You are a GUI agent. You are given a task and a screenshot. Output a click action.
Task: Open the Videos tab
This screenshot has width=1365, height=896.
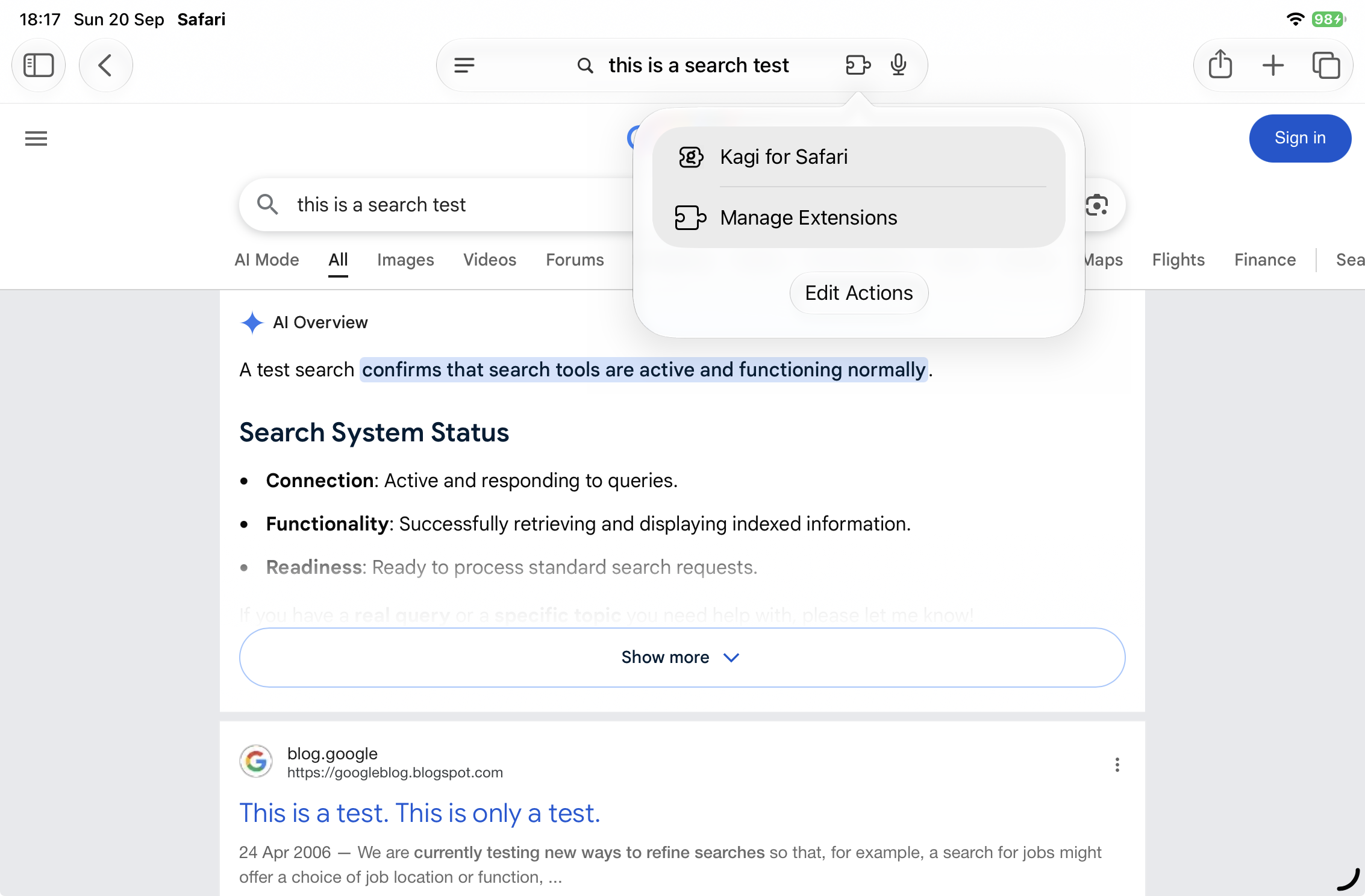tap(490, 260)
